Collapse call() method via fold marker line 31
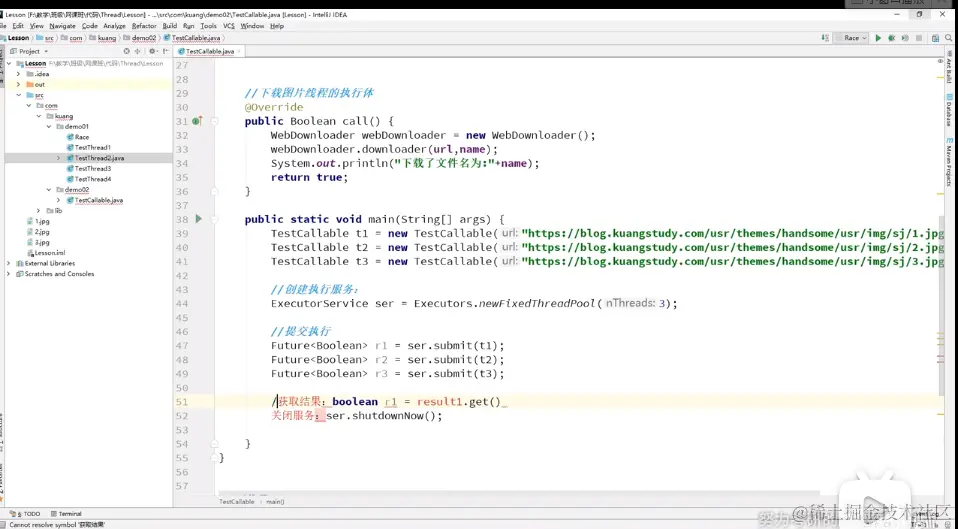The image size is (958, 529). tap(214, 121)
